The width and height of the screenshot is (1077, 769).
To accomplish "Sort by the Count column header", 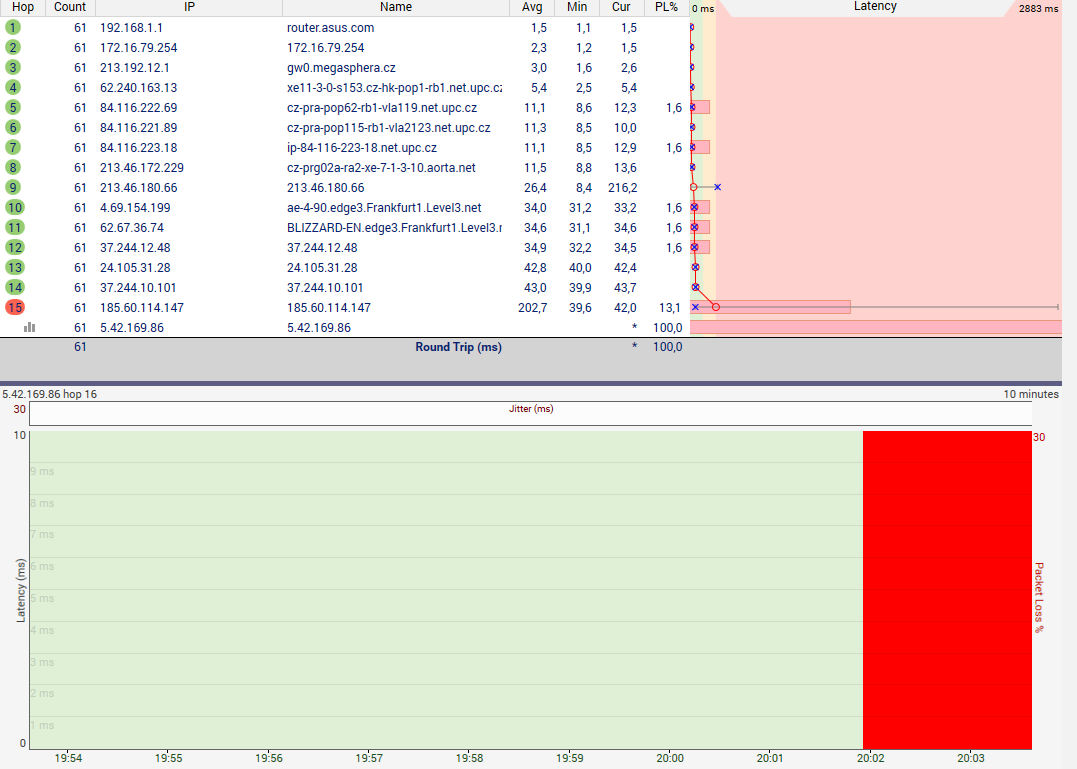I will coord(70,7).
